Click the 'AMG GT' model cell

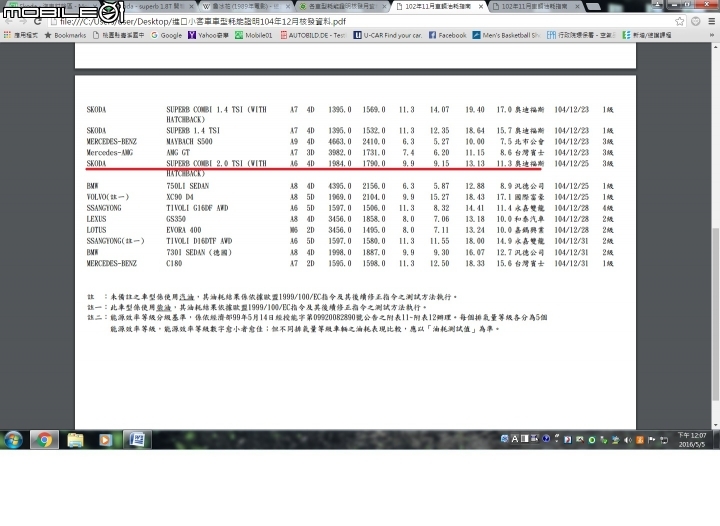click(178, 152)
